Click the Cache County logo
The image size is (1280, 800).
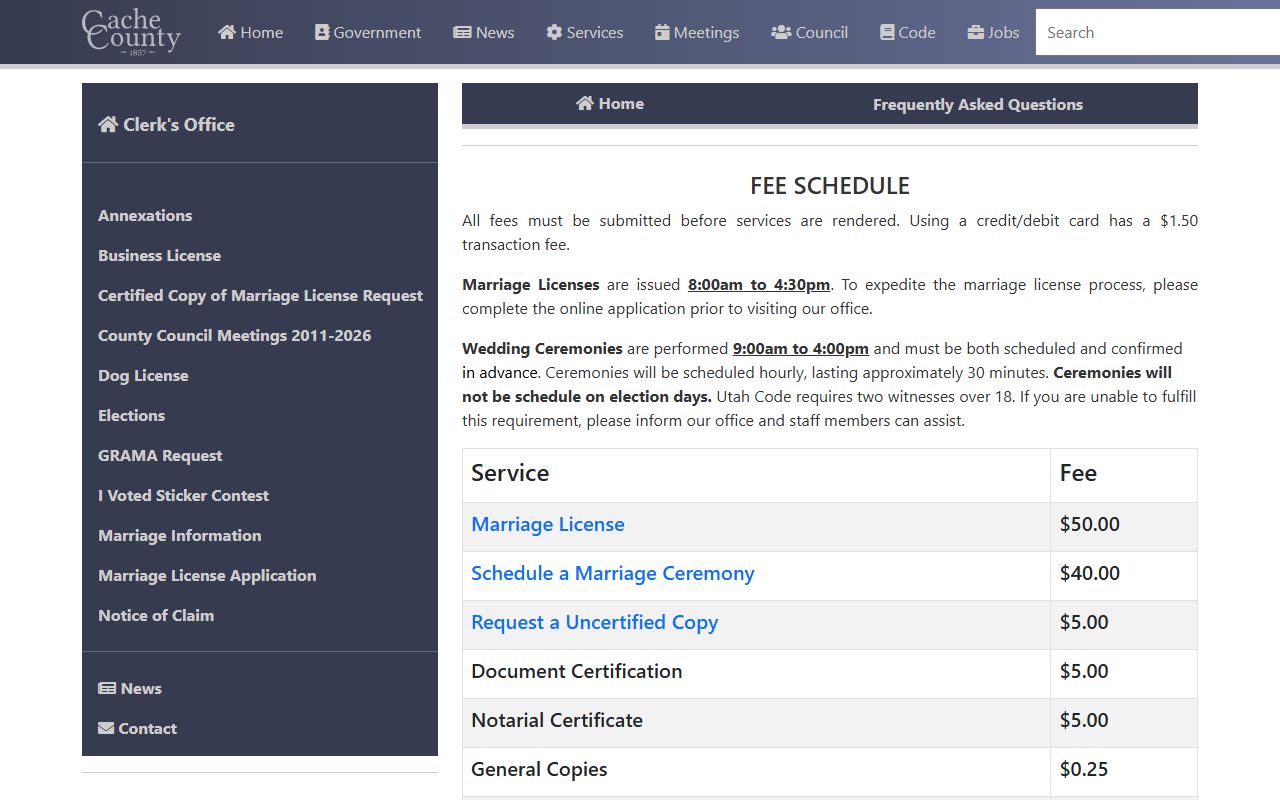[x=131, y=32]
